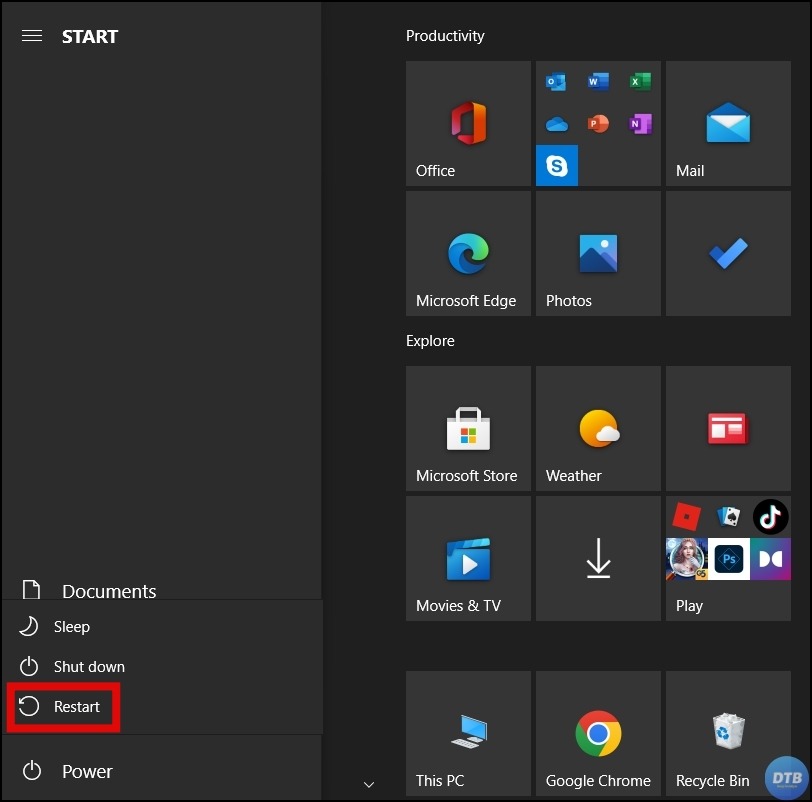The height and width of the screenshot is (802, 812).
Task: Open the Mail app tile
Action: pyautogui.click(x=728, y=124)
